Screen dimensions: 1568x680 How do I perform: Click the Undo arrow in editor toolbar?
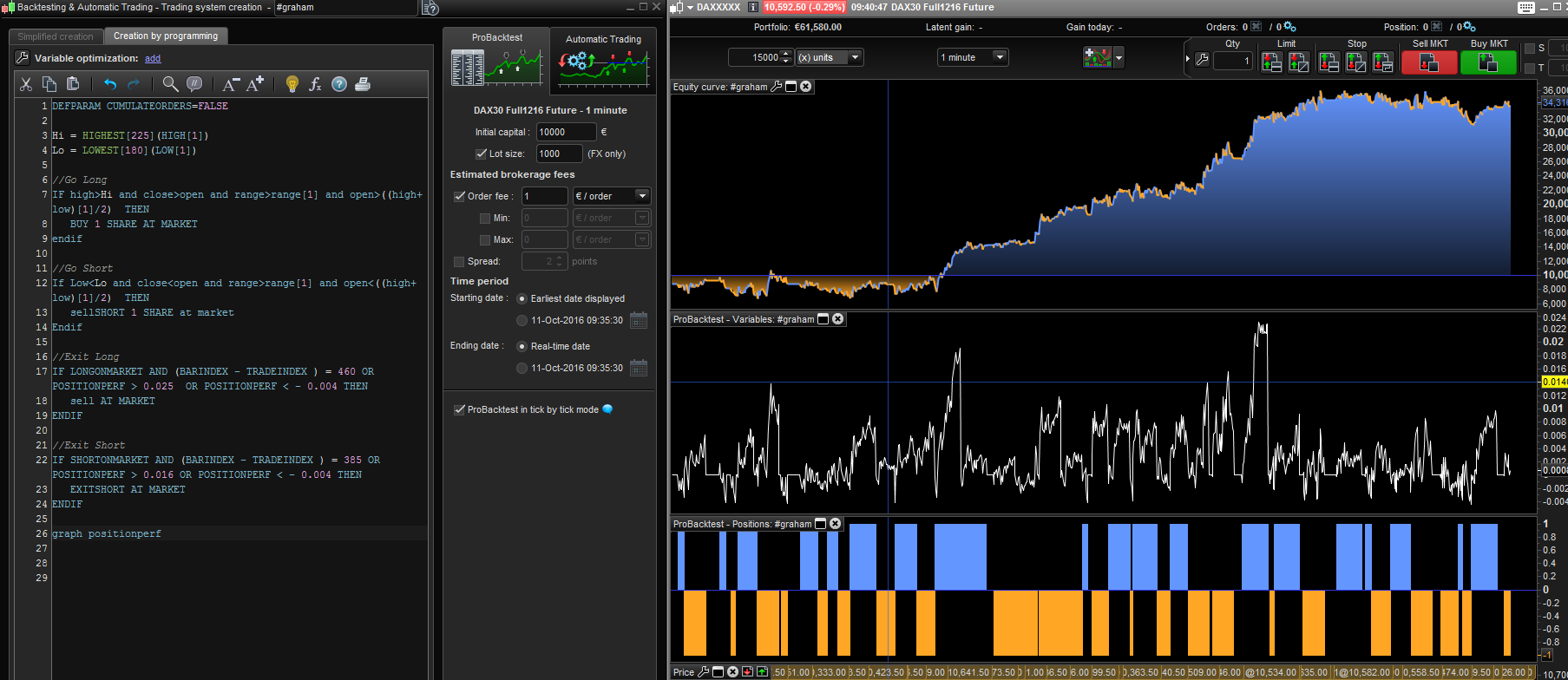tap(109, 84)
